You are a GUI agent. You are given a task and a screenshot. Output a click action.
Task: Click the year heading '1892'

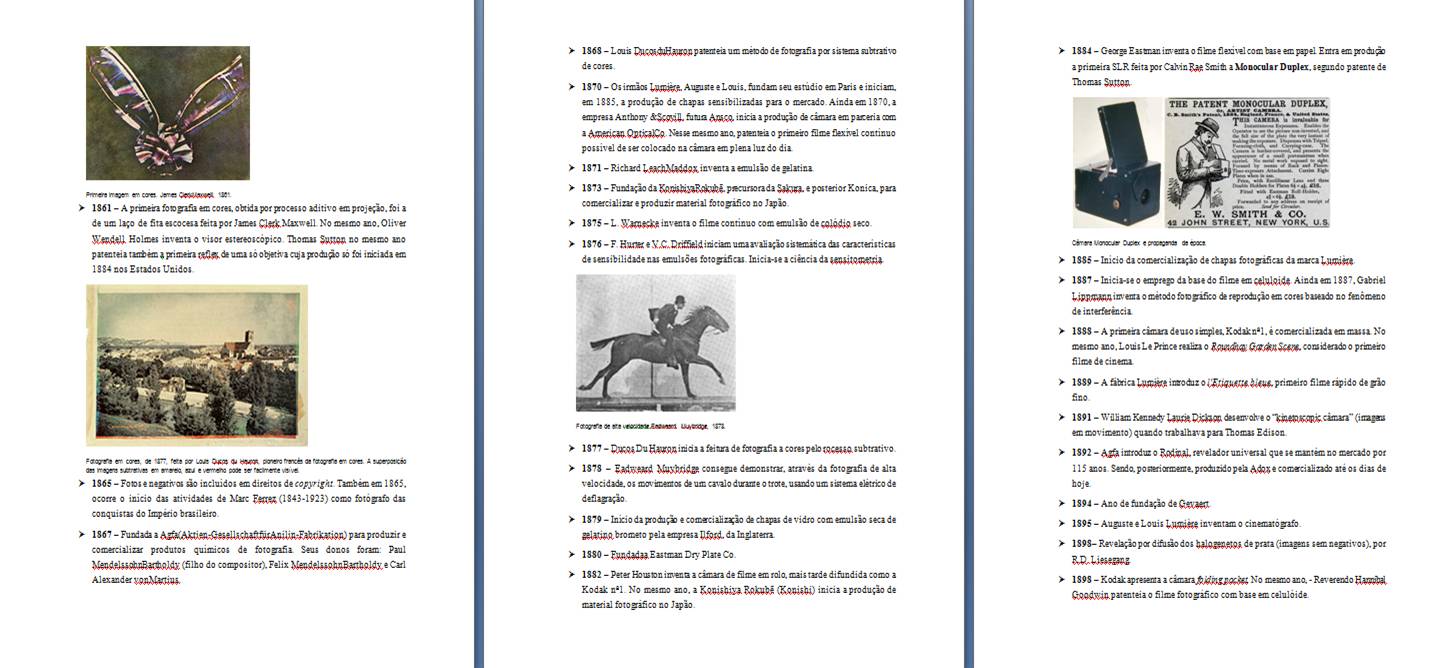click(1082, 452)
